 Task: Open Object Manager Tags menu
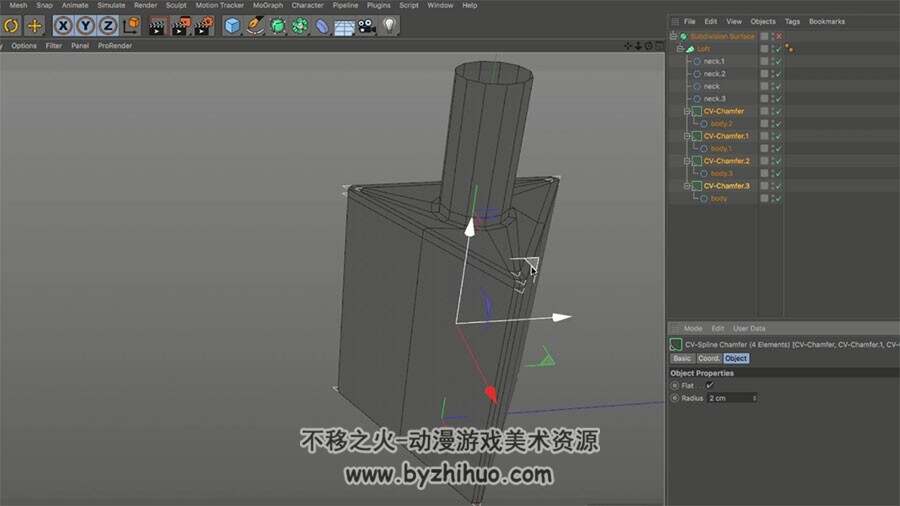(792, 21)
